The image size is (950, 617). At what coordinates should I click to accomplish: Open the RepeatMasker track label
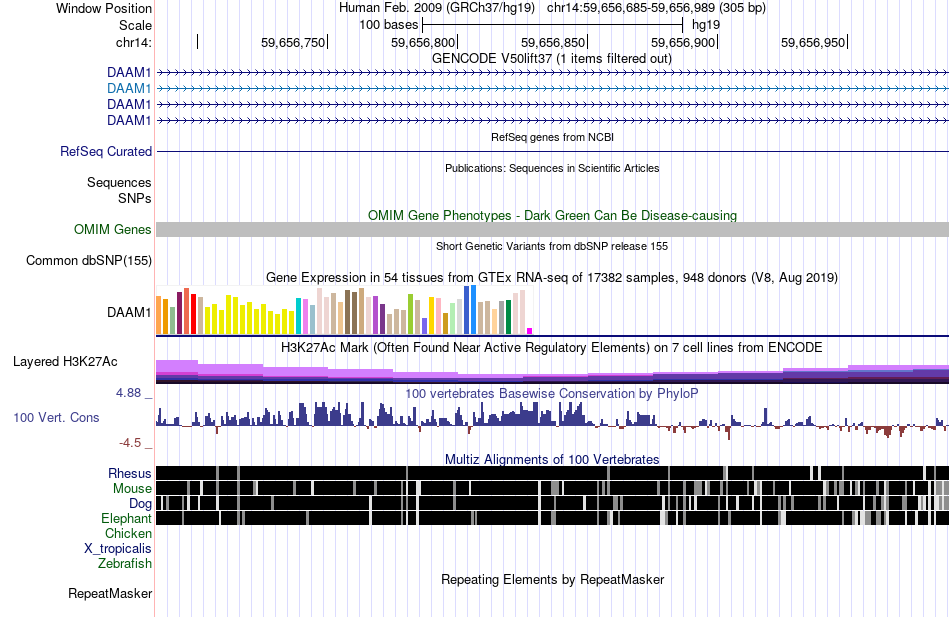coord(110,594)
